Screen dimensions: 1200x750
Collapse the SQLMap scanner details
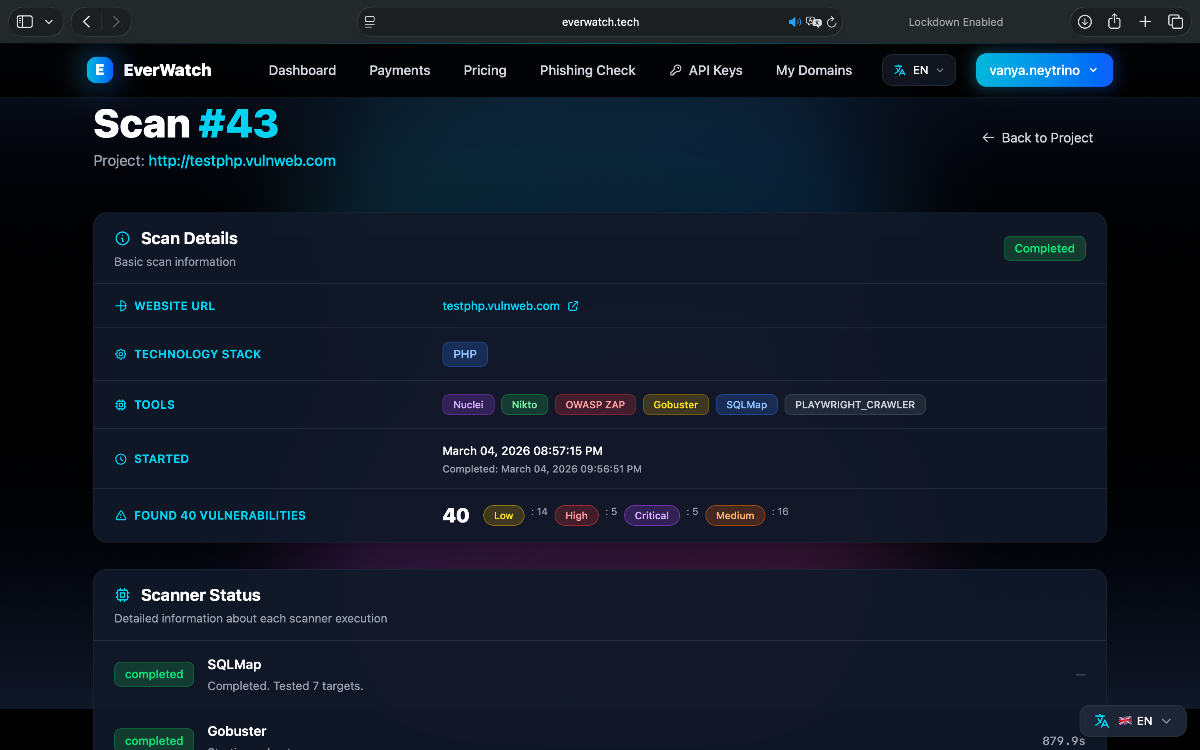[1080, 674]
